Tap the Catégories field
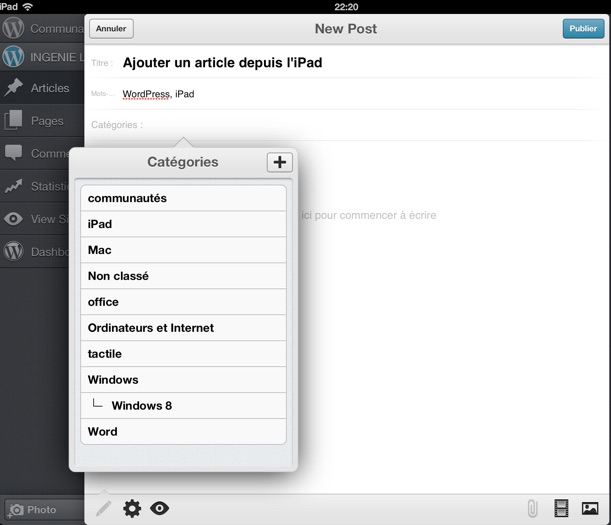The height and width of the screenshot is (525, 611). (347, 125)
